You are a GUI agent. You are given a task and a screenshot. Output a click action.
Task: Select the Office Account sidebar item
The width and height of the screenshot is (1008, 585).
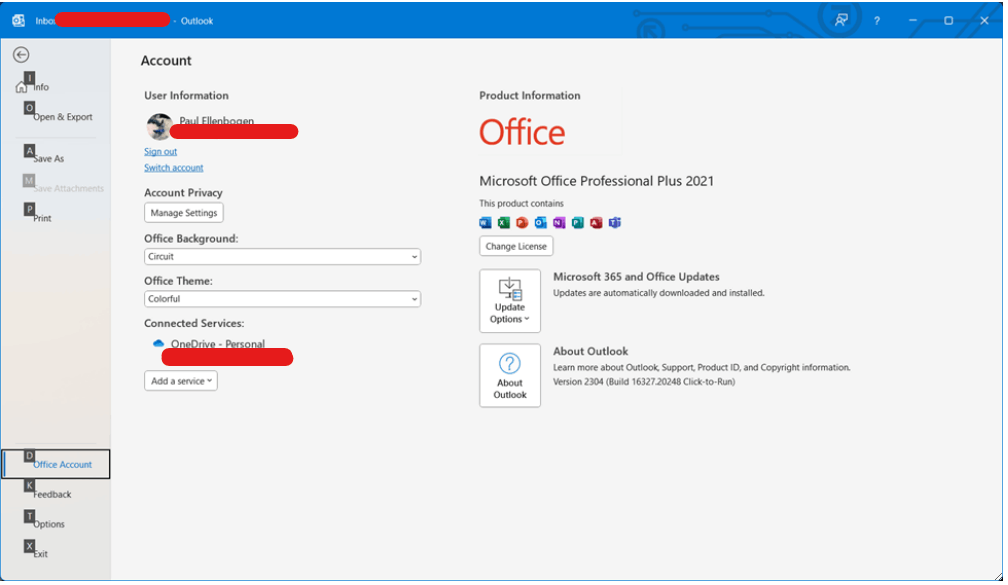click(x=56, y=464)
